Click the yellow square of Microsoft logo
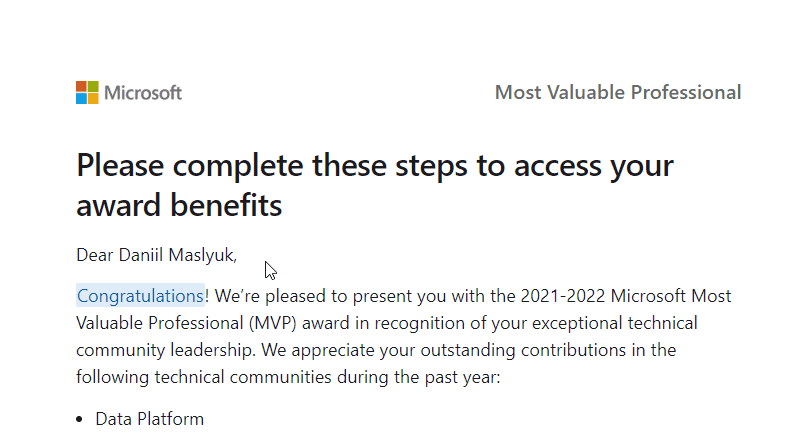This screenshot has height=448, width=800. pyautogui.click(x=93, y=98)
